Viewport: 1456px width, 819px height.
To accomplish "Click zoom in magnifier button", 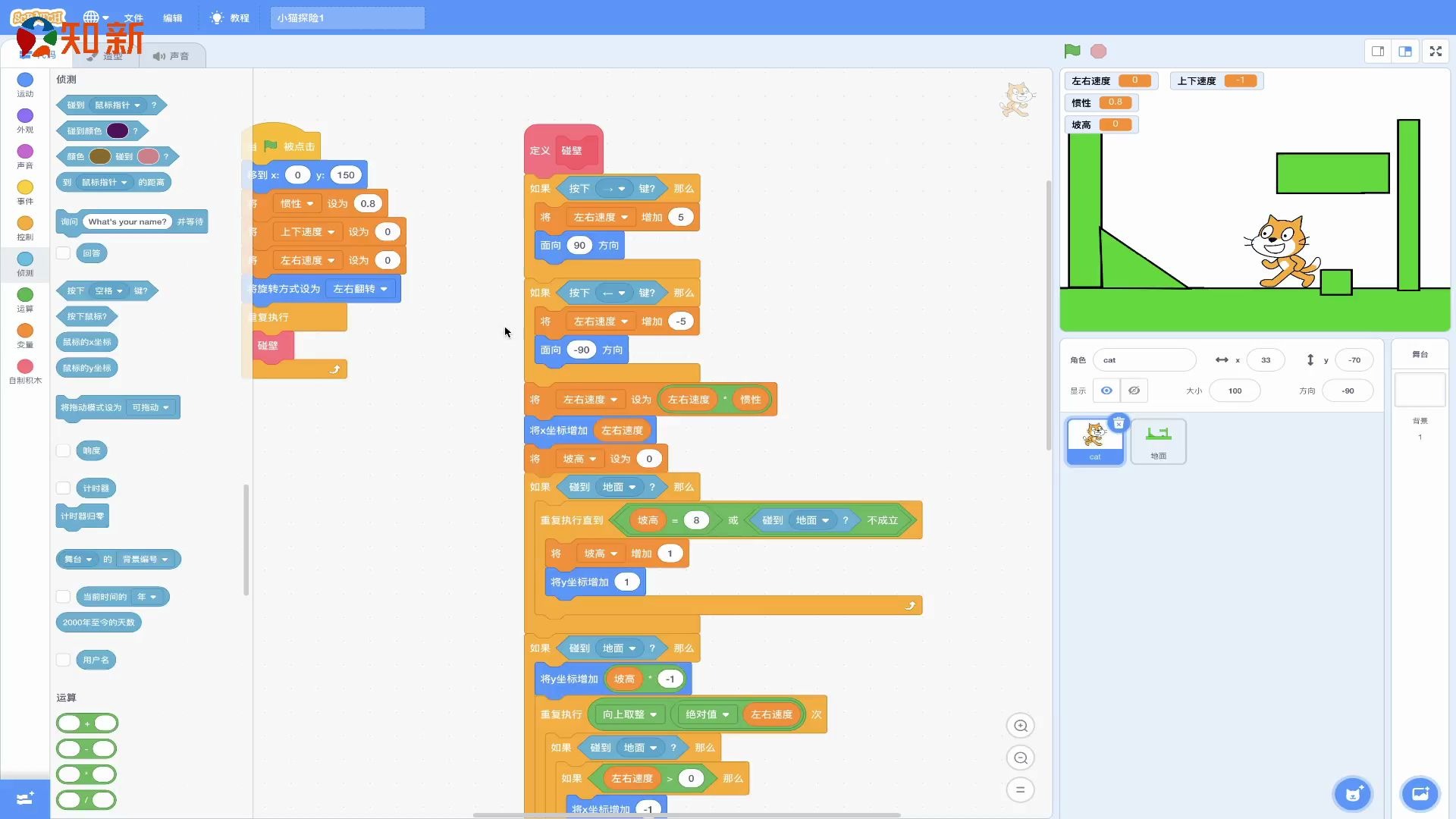I will click(1022, 726).
